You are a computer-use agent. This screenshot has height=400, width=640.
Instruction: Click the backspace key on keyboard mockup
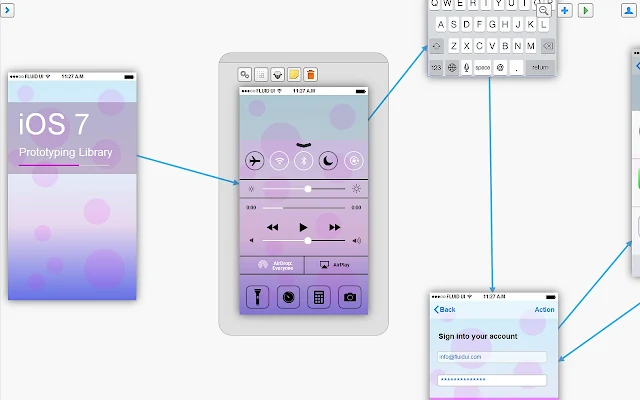point(548,46)
